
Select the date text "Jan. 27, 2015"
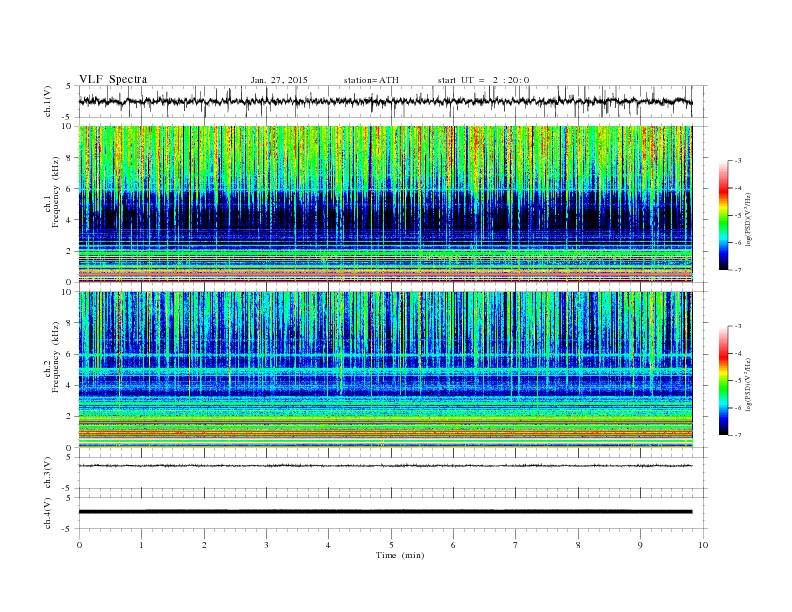pyautogui.click(x=279, y=80)
